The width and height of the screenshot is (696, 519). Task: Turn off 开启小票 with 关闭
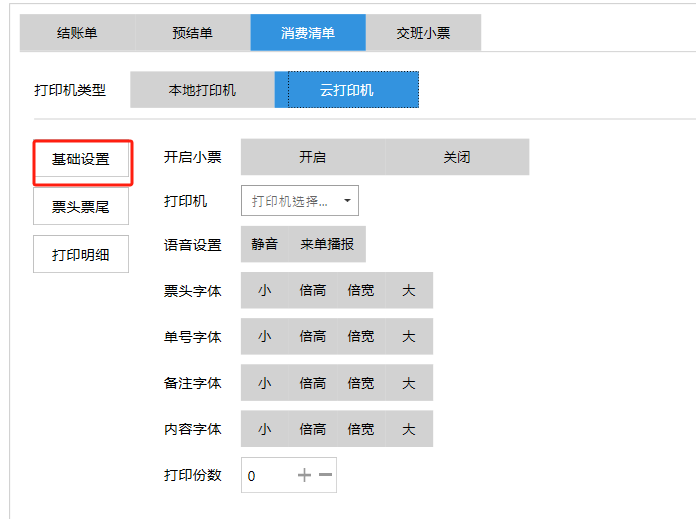point(457,157)
